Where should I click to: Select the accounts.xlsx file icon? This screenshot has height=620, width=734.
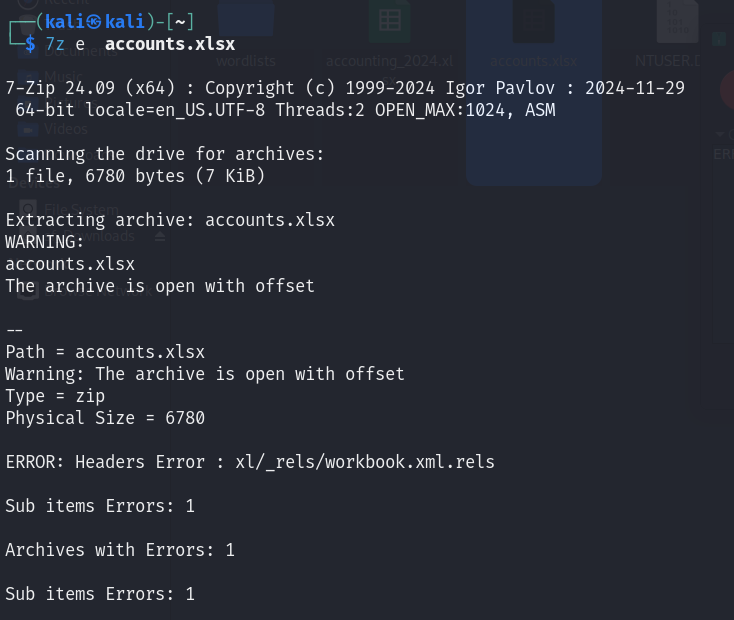coord(534,21)
